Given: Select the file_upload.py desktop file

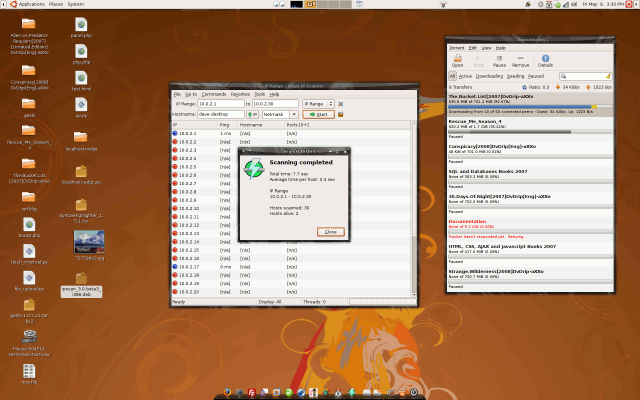Looking at the screenshot, I should pyautogui.click(x=29, y=281).
